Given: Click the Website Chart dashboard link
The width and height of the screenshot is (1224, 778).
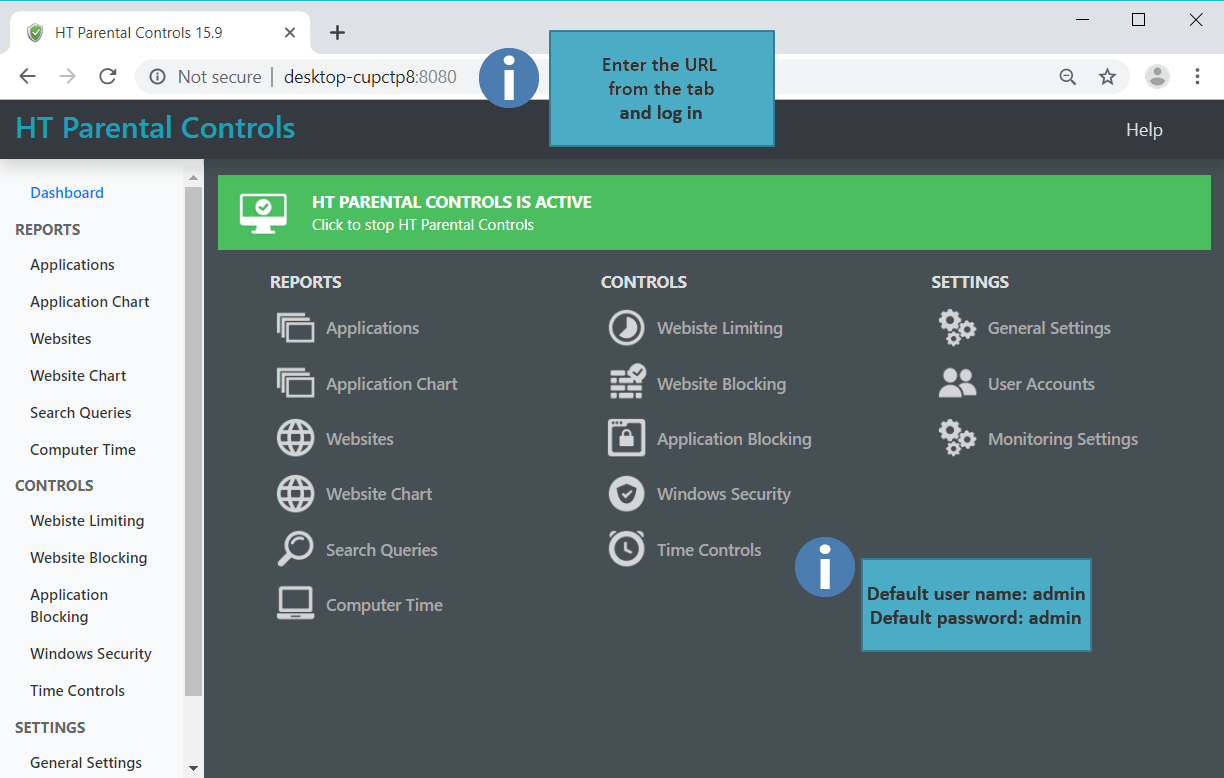Looking at the screenshot, I should pos(379,494).
